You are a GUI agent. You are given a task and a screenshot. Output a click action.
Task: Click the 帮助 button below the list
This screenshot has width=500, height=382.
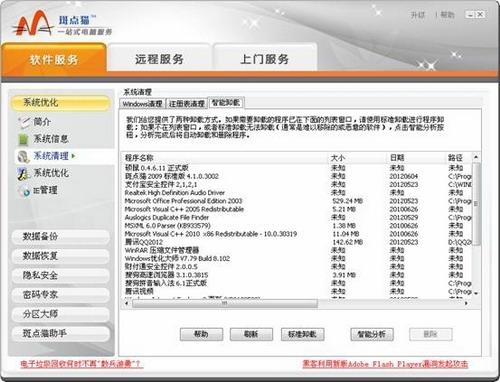[201, 334]
